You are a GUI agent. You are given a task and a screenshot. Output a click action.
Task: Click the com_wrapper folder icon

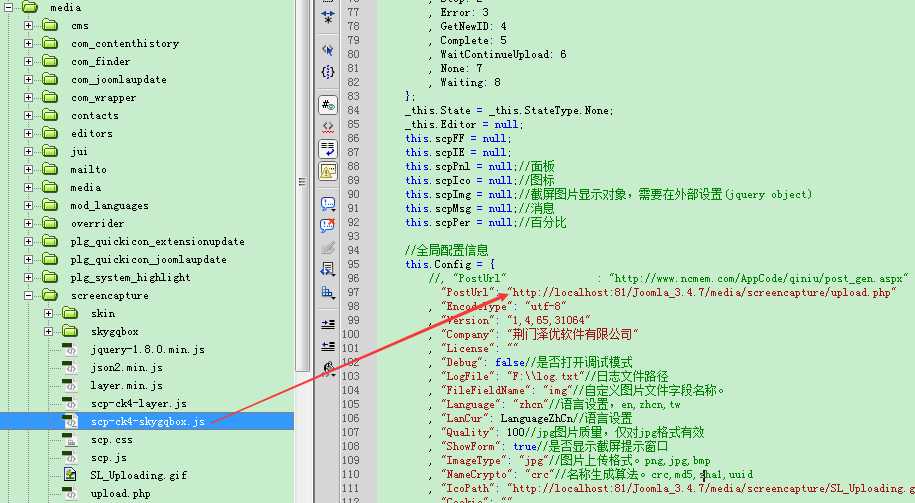coord(50,97)
